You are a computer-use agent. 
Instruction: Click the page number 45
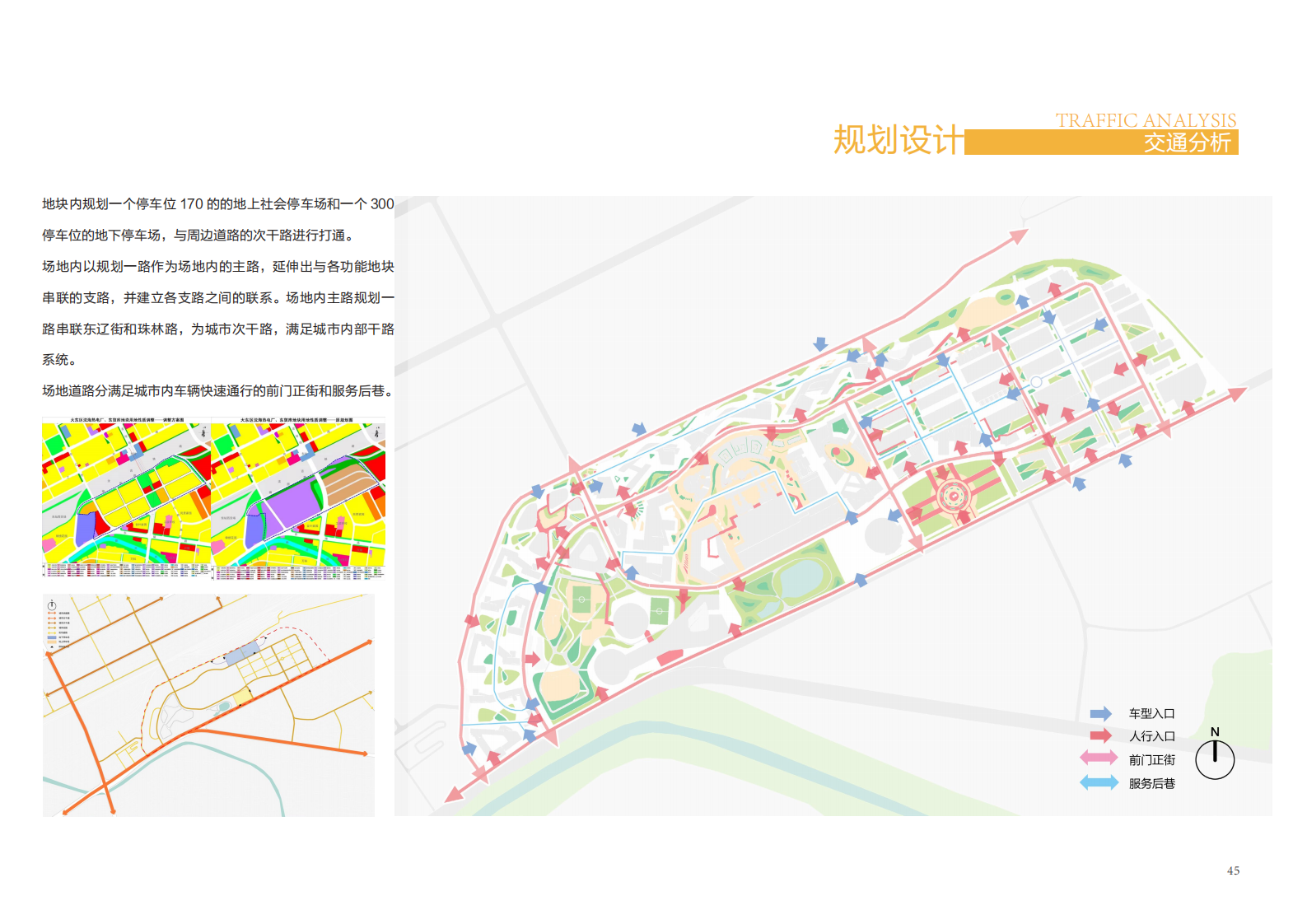point(1233,870)
